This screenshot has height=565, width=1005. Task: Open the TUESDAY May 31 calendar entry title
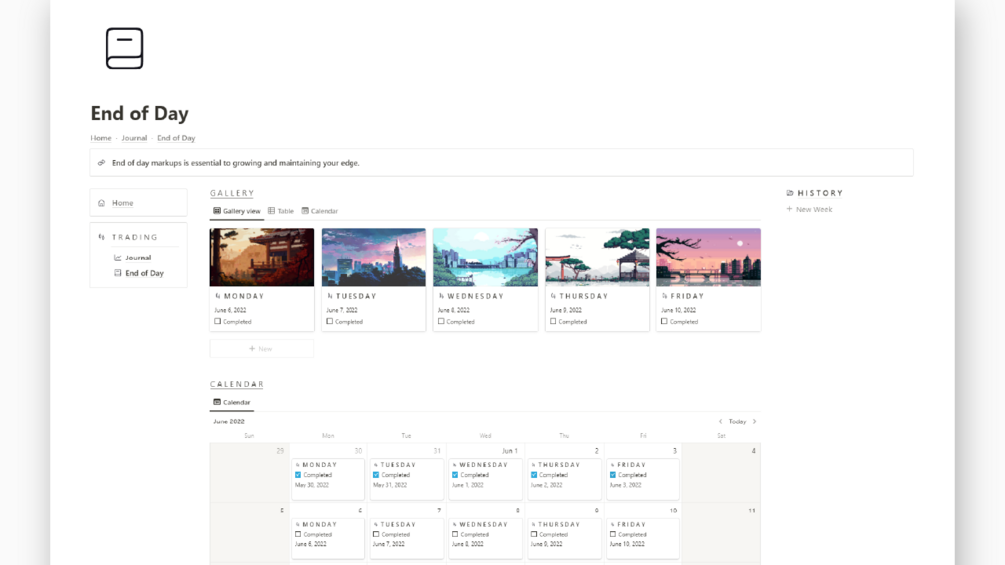pyautogui.click(x=398, y=464)
